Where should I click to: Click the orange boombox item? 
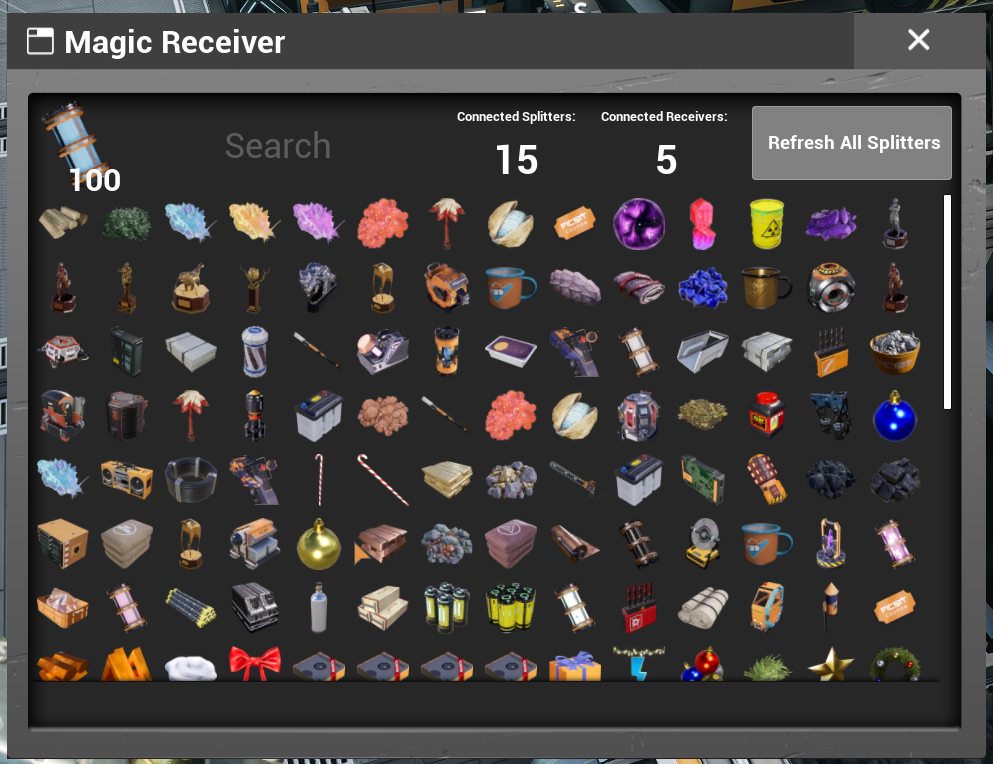pyautogui.click(x=127, y=480)
